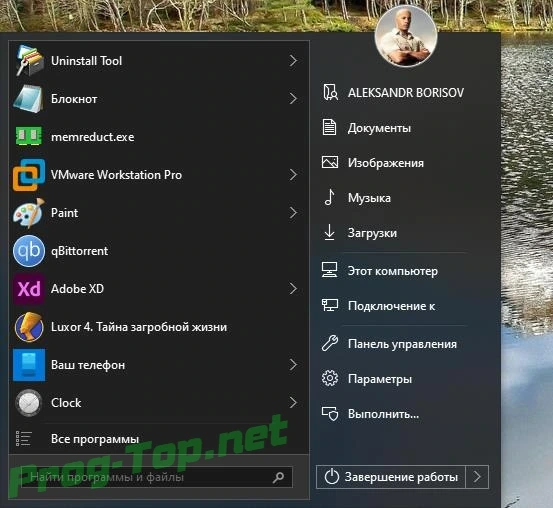Click the Изображения label
The image size is (553, 508).
[386, 163]
